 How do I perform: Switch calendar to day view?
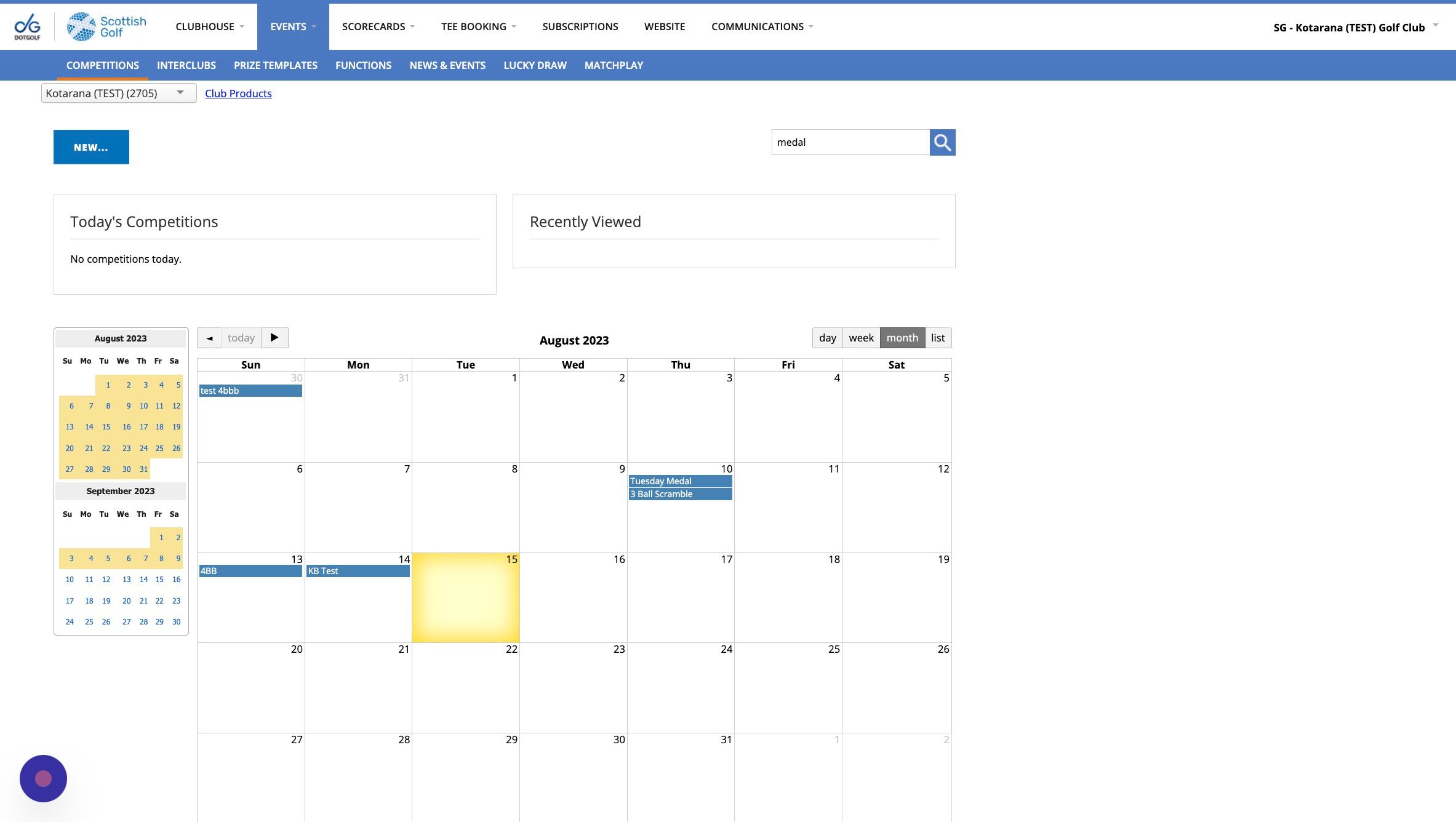coord(827,338)
